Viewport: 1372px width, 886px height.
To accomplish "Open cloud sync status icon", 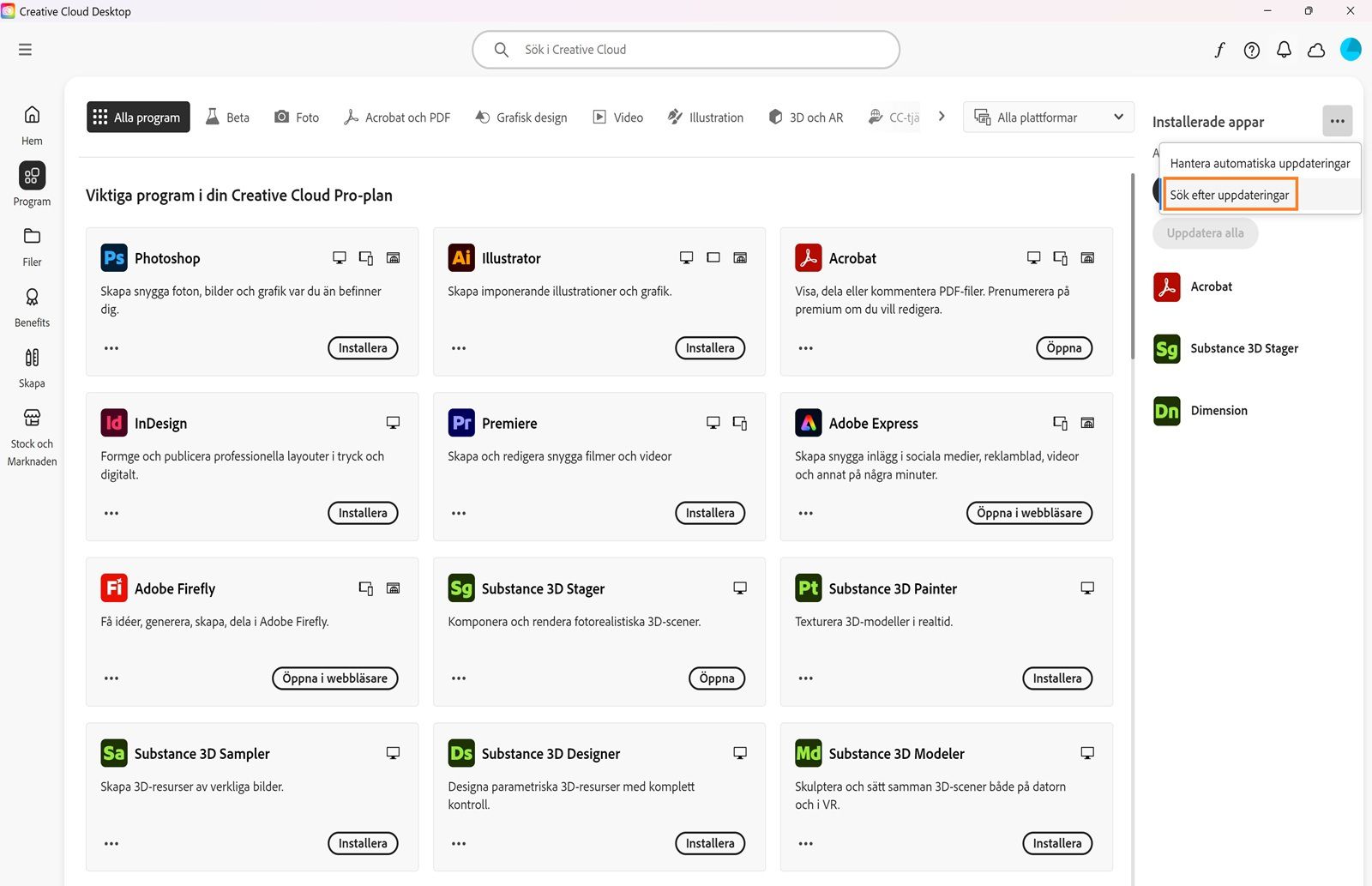I will coord(1316,50).
